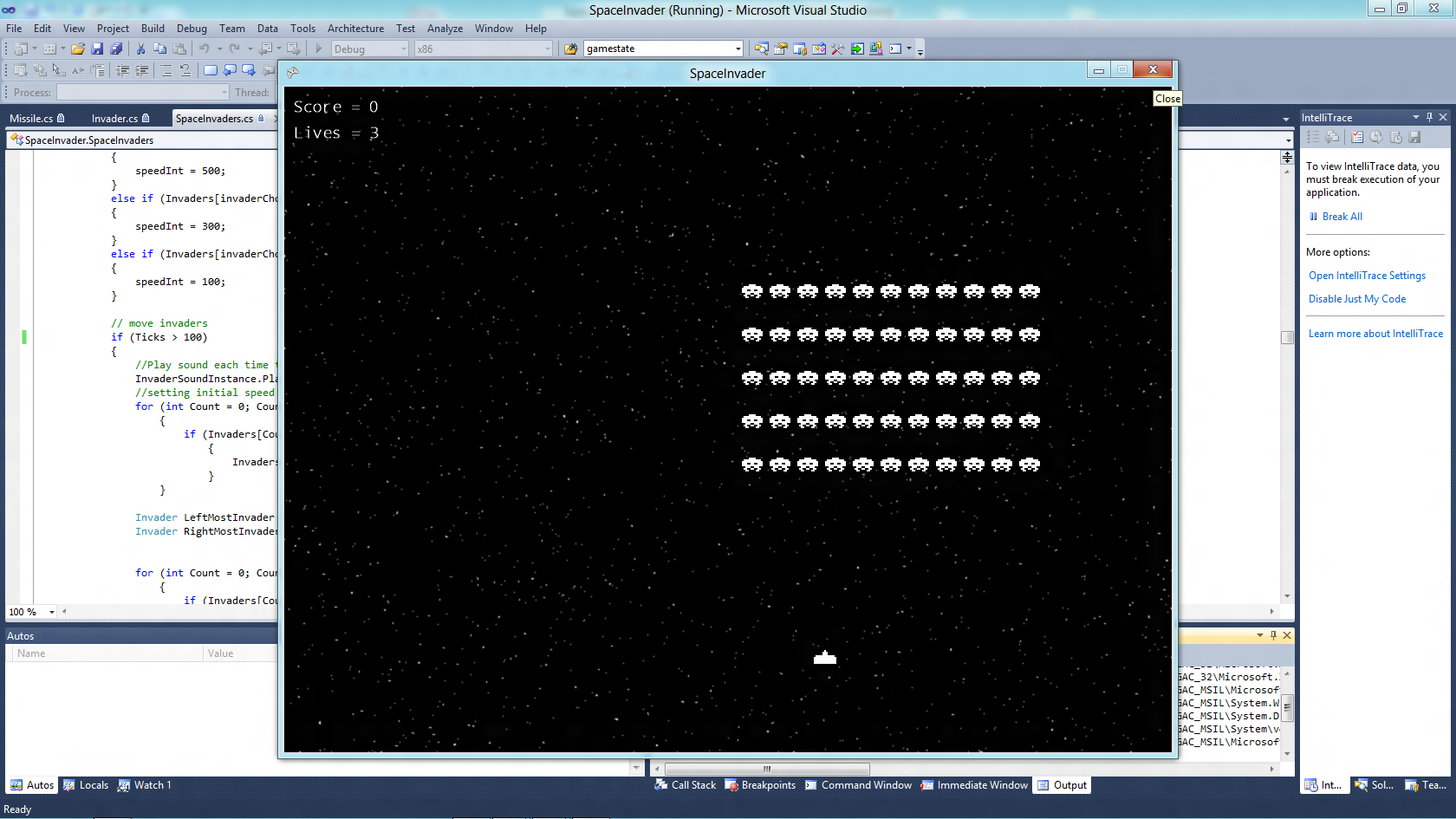Open the 100 % zoom dropdown
Viewport: 1456px width, 819px height.
tap(52, 612)
